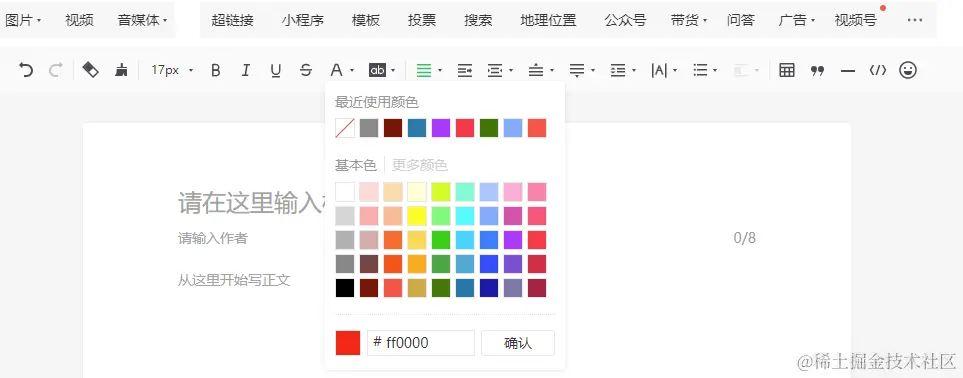Choose the black swatch in basic colors

(345, 288)
